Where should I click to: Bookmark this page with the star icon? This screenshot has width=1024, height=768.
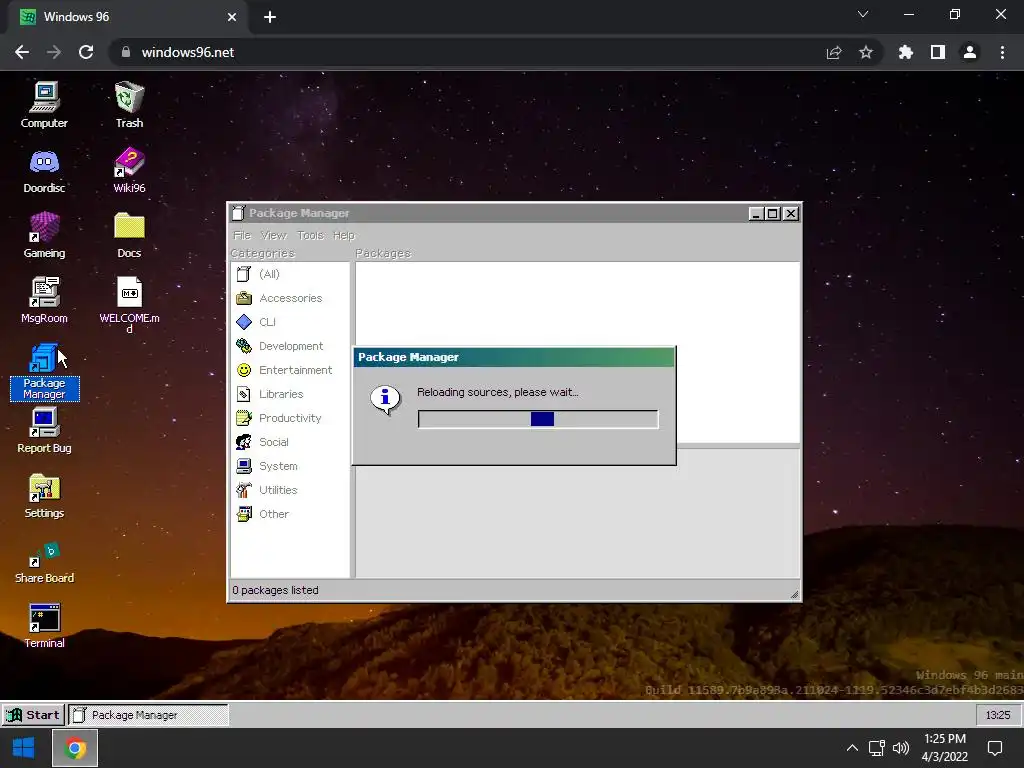tap(866, 52)
